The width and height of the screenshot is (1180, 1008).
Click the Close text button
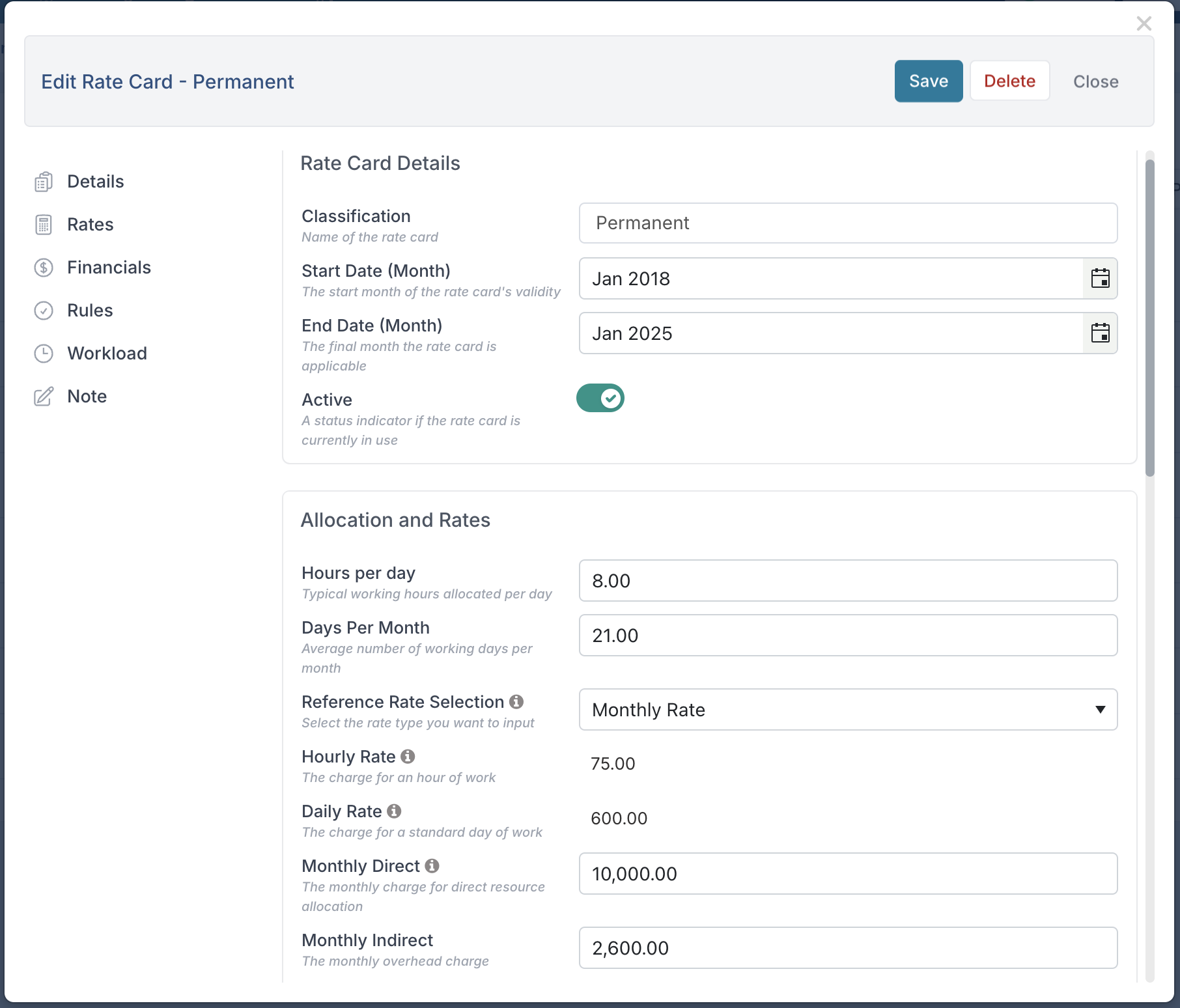[1096, 81]
